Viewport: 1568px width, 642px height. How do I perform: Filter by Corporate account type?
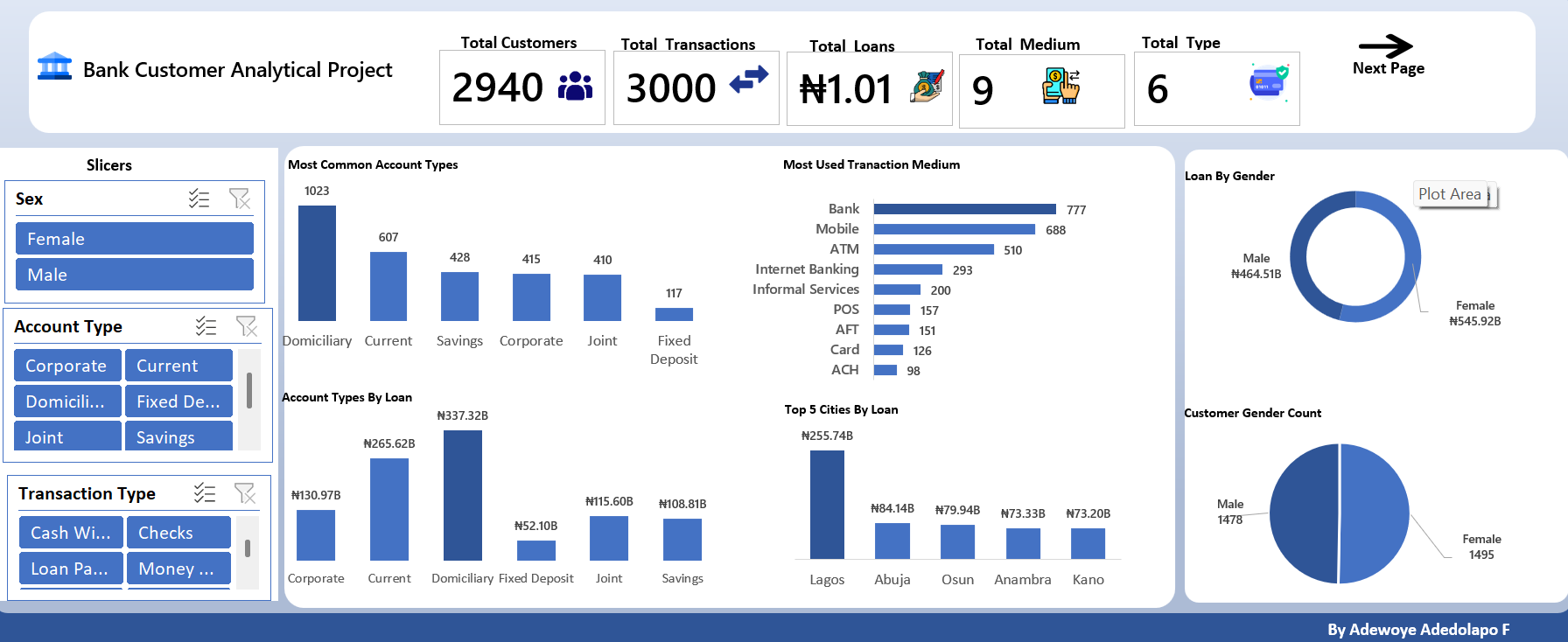coord(67,366)
